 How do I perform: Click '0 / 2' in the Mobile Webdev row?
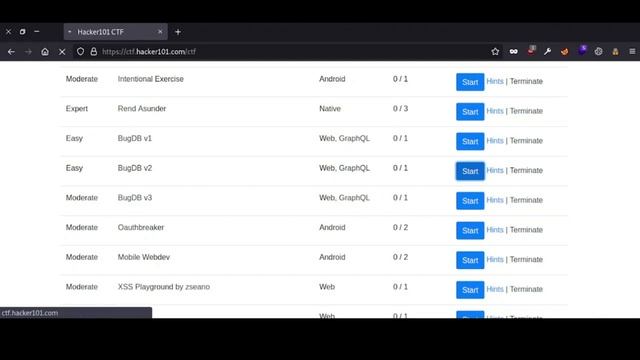coord(400,257)
